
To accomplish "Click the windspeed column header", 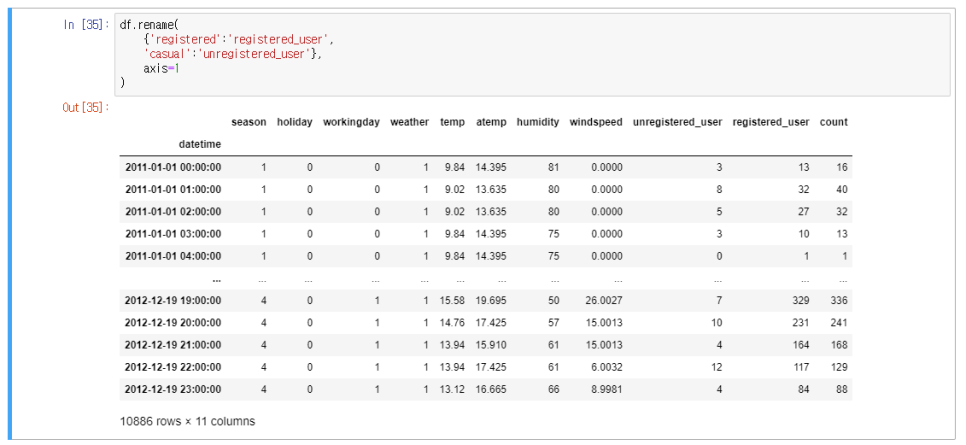I will coord(596,122).
